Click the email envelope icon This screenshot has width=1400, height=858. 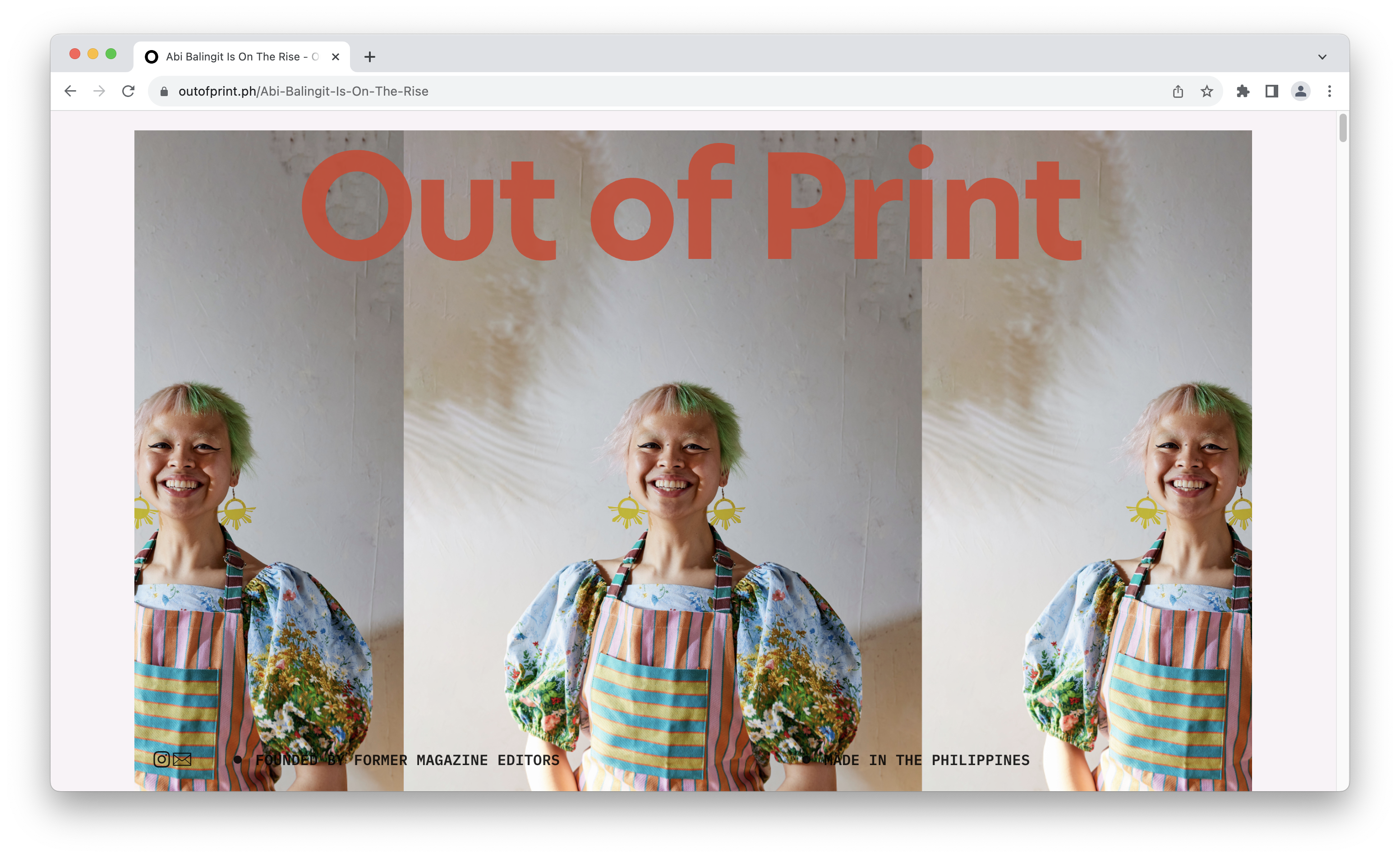click(x=182, y=759)
